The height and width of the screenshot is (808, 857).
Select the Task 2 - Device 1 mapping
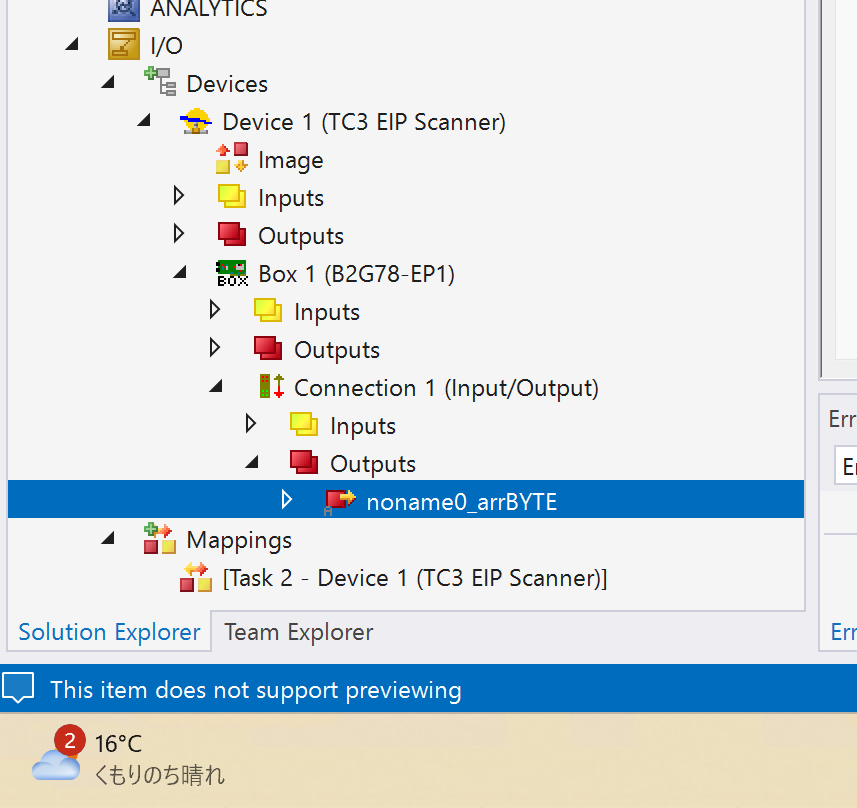click(414, 578)
